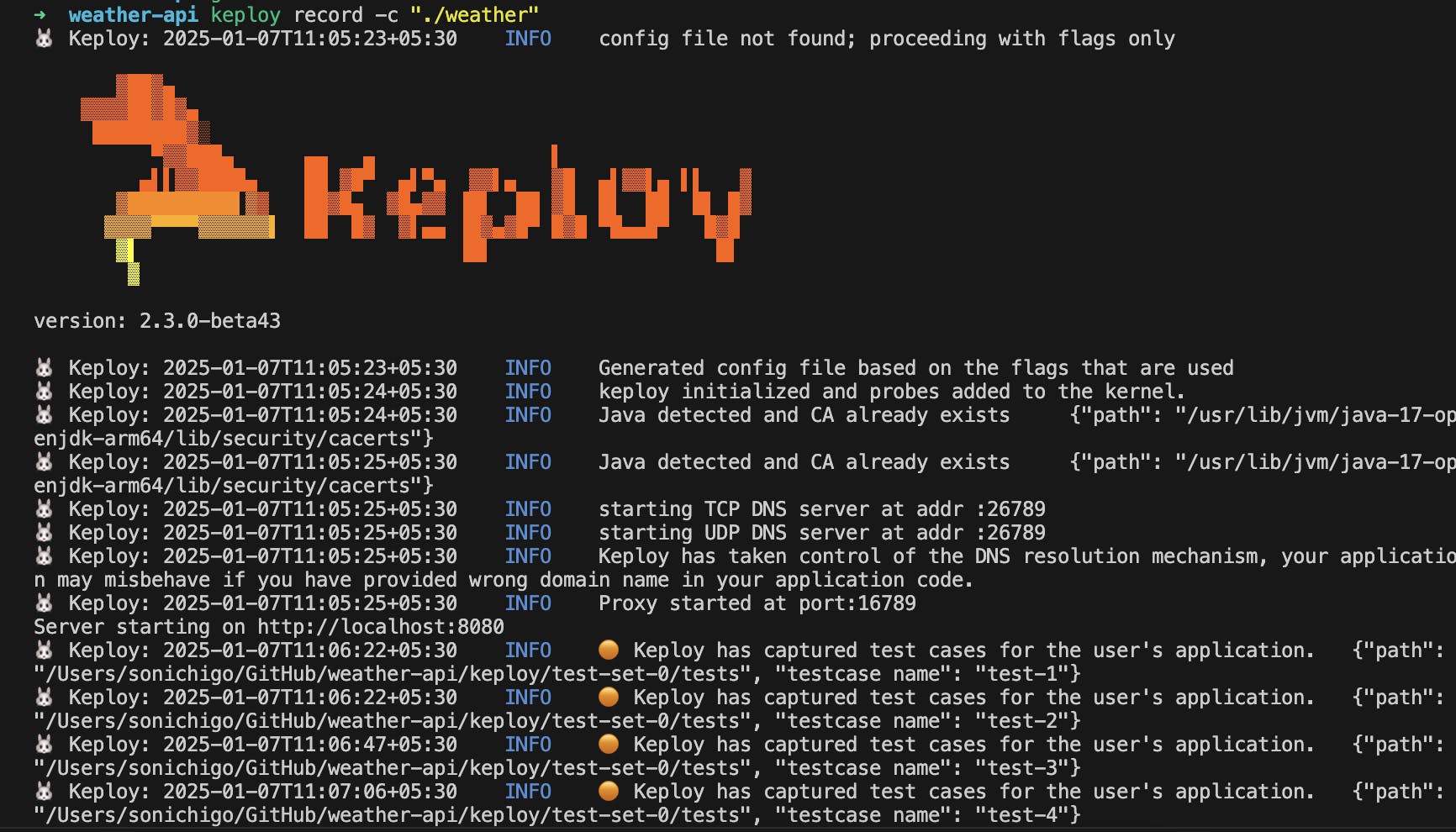Select the "testcase name": "test-1" text

(x=922, y=674)
